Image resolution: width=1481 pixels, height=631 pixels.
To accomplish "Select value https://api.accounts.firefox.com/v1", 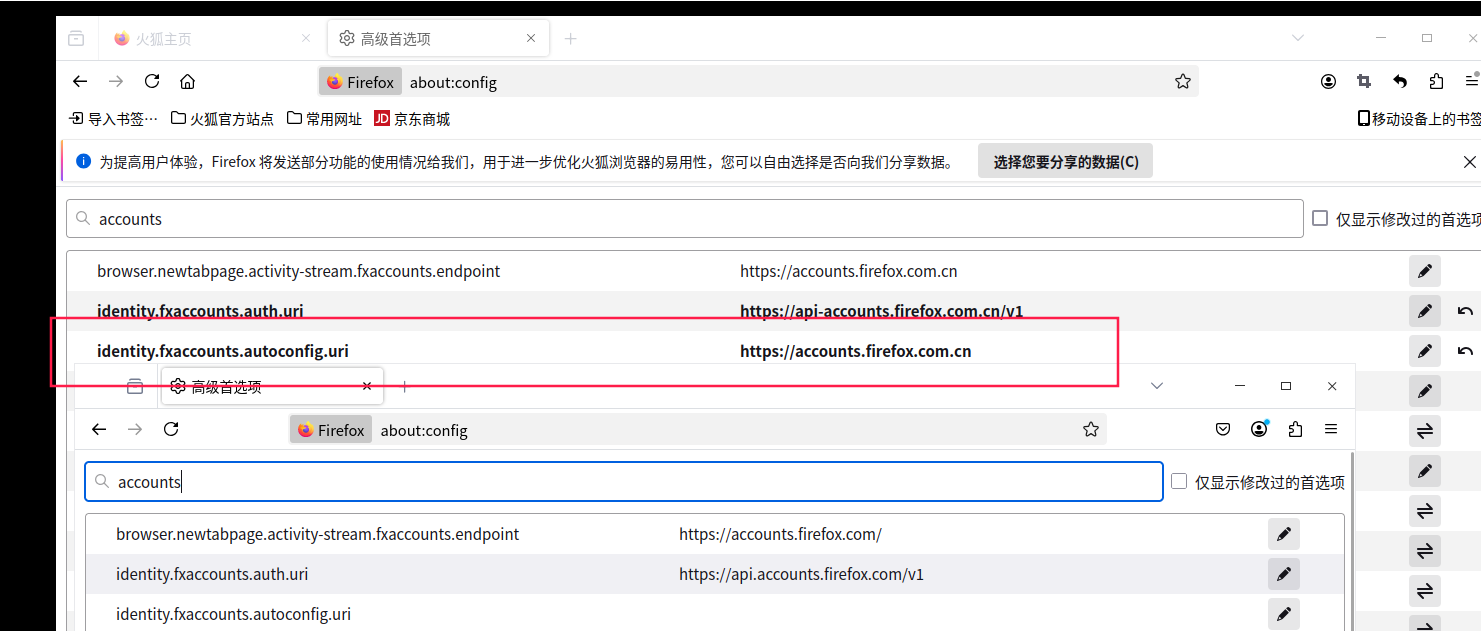I will (801, 574).
